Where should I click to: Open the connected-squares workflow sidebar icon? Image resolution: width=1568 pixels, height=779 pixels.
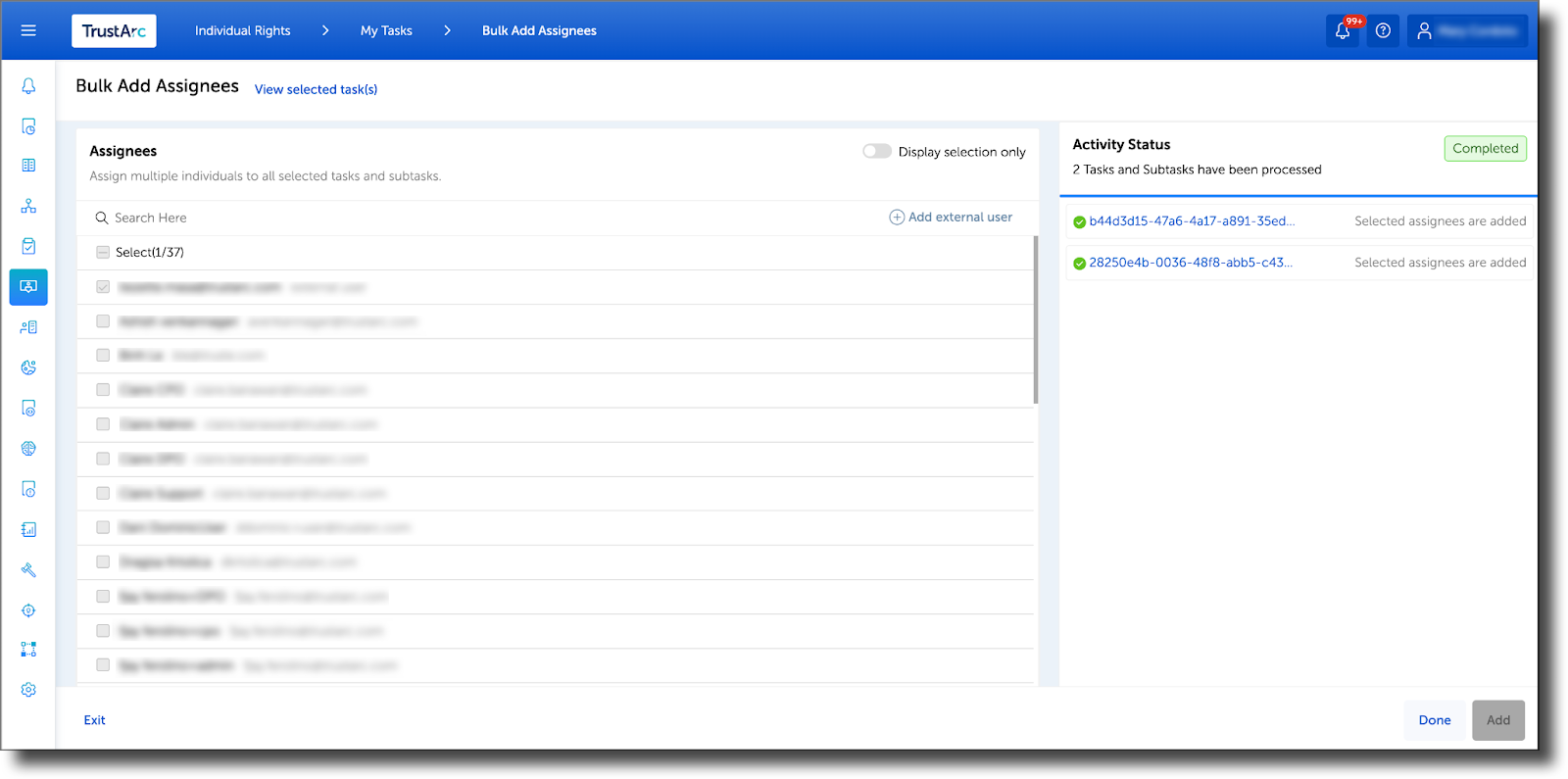(x=28, y=650)
